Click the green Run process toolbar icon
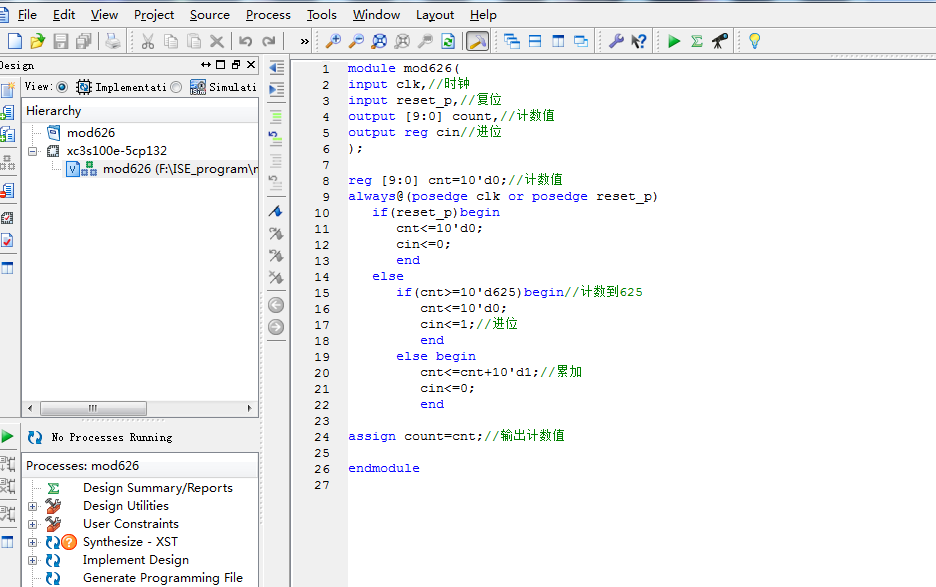Image resolution: width=936 pixels, height=587 pixels. pos(674,41)
